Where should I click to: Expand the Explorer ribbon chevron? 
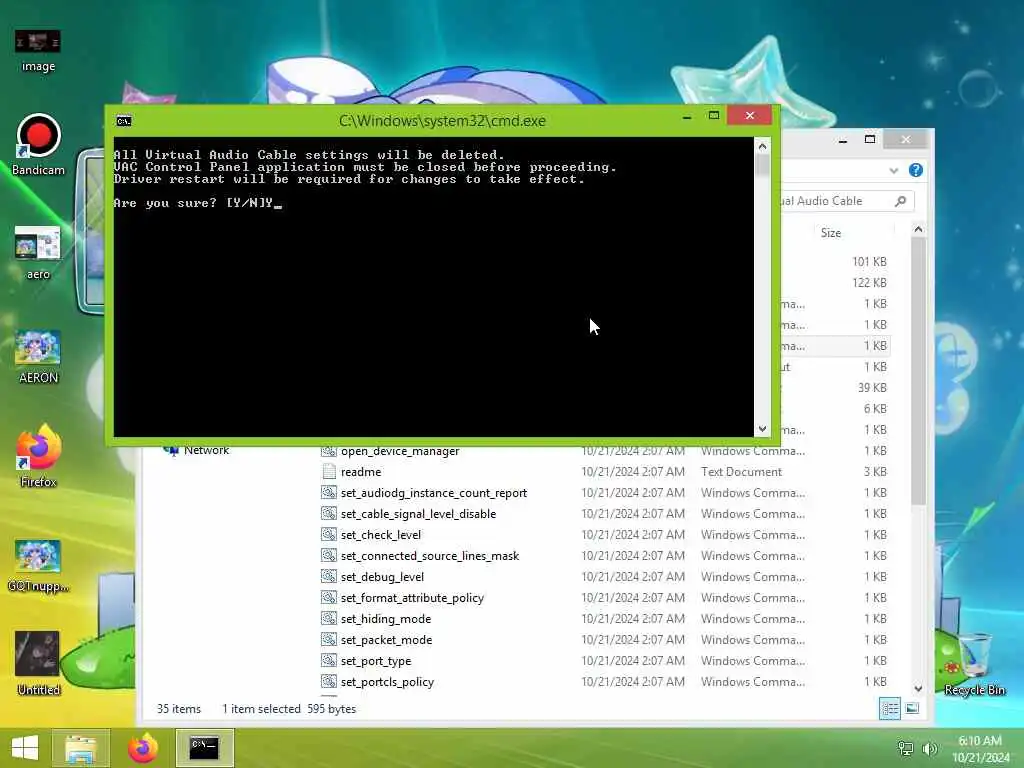click(893, 170)
